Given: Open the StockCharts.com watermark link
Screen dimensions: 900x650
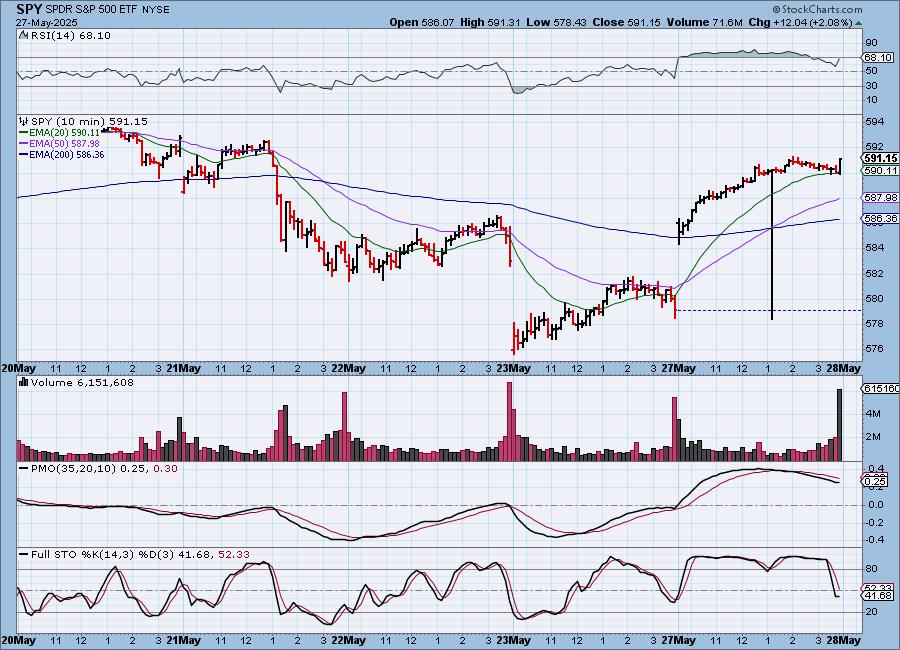Looking at the screenshot, I should 817,9.
